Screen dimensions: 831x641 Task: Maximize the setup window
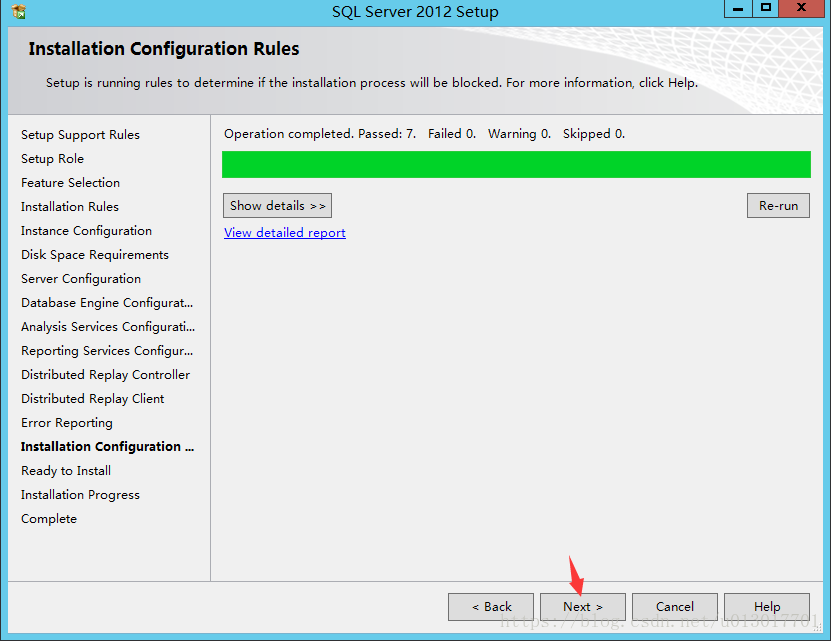click(765, 8)
